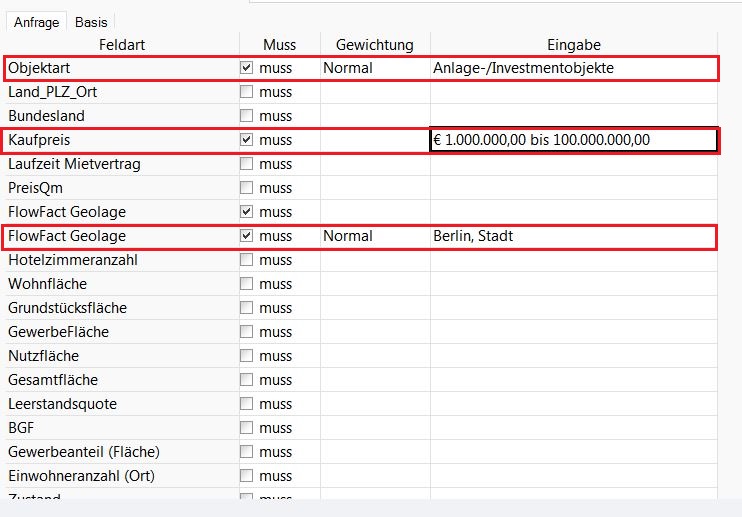This screenshot has height=517, width=742.
Task: Open Gewichtung Normal cell beside Berlin, Stadt
Action: [374, 236]
